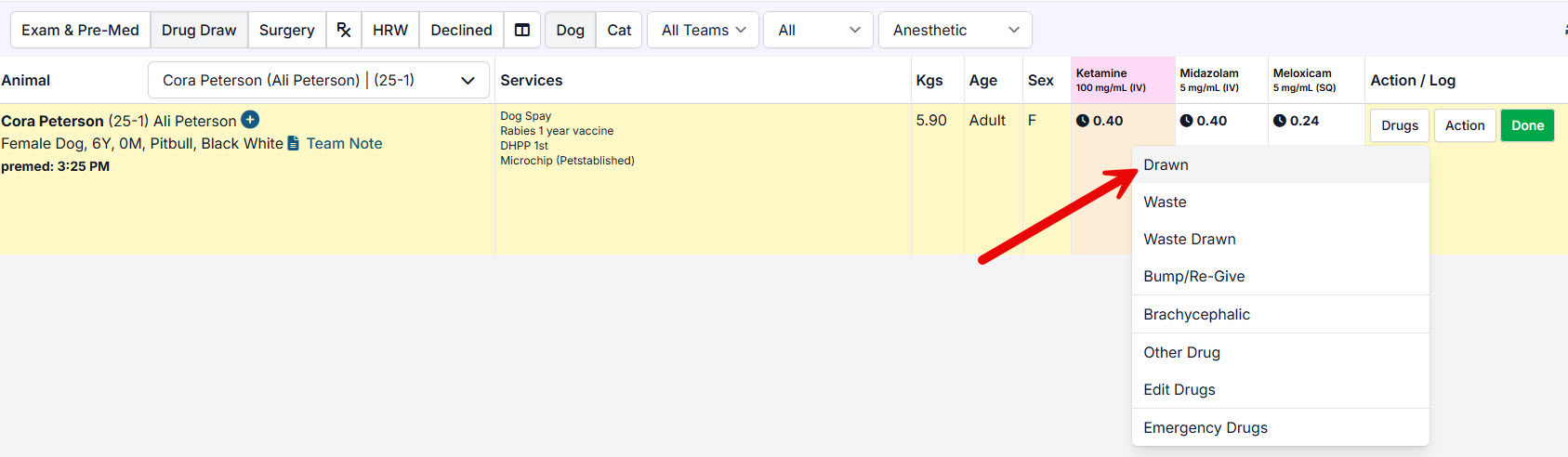1568x457 pixels.
Task: Choose Waste Drawn menu option
Action: click(1189, 239)
